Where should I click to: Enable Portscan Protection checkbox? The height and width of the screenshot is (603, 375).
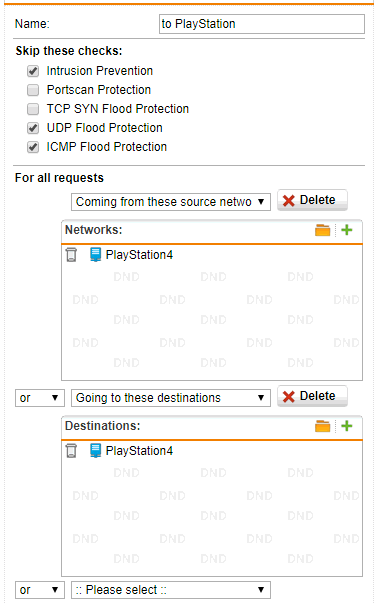[x=33, y=90]
